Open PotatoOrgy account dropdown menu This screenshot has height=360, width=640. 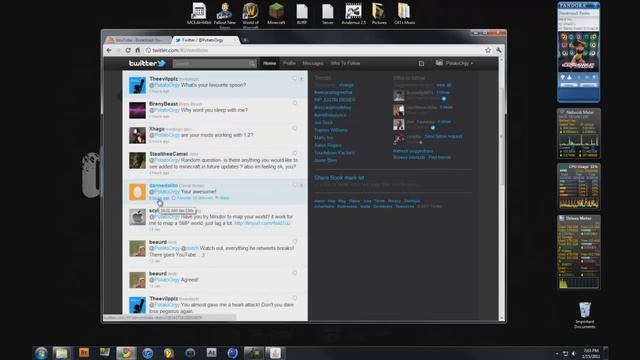click(455, 63)
